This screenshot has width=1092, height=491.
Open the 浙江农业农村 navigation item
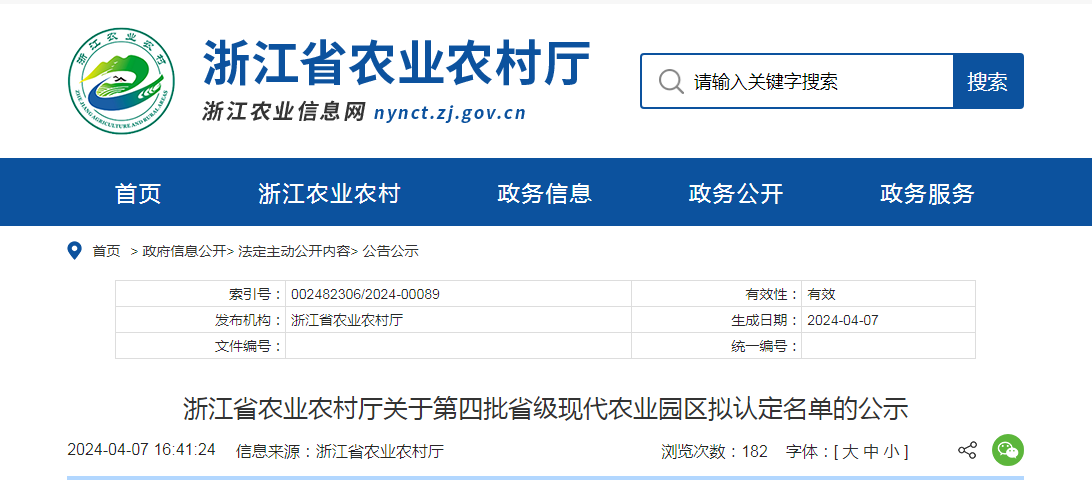[x=329, y=193]
